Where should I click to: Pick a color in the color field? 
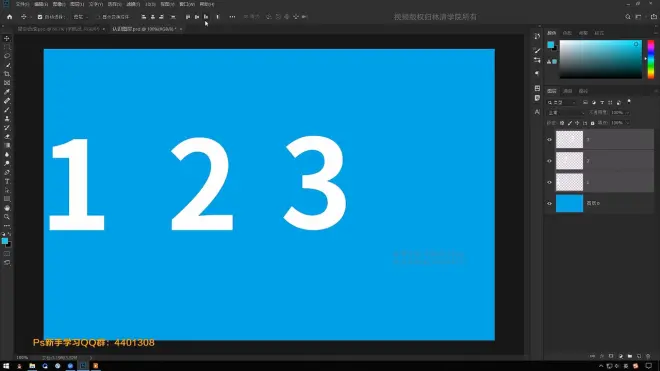[601, 59]
